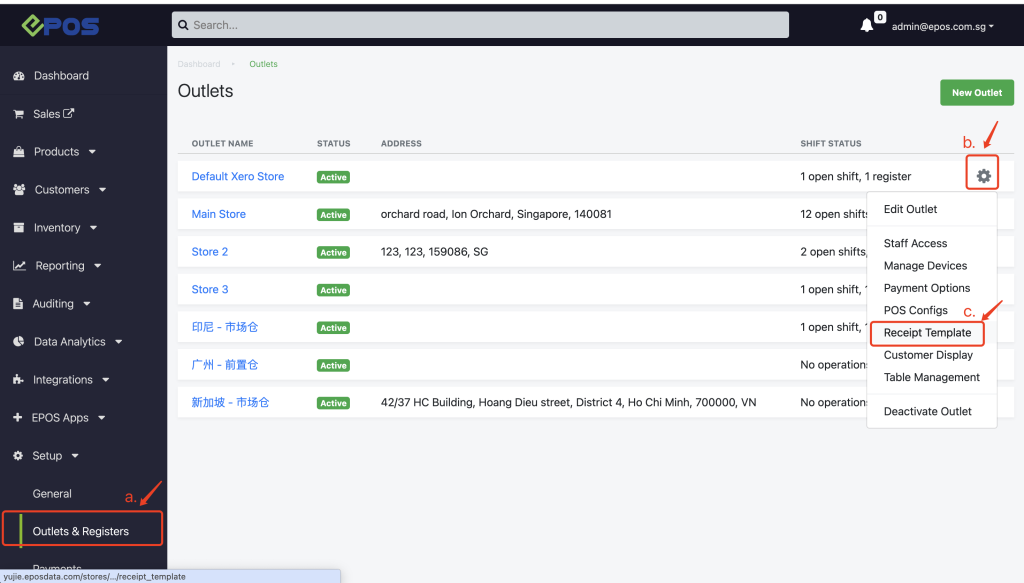Expand the Auditing menu arrow

click(x=87, y=304)
